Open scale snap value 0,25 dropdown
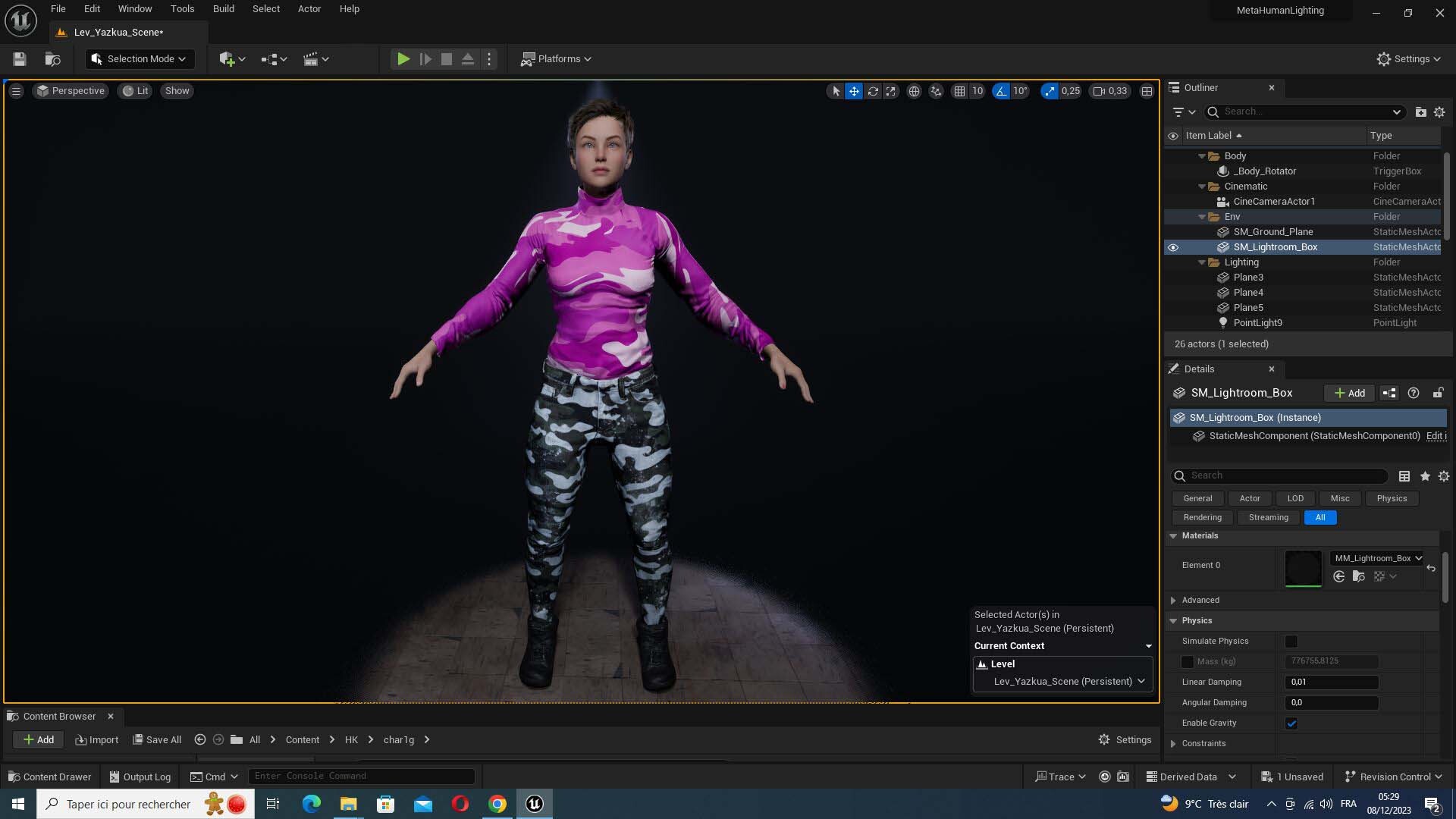The image size is (1456, 819). (x=1071, y=91)
